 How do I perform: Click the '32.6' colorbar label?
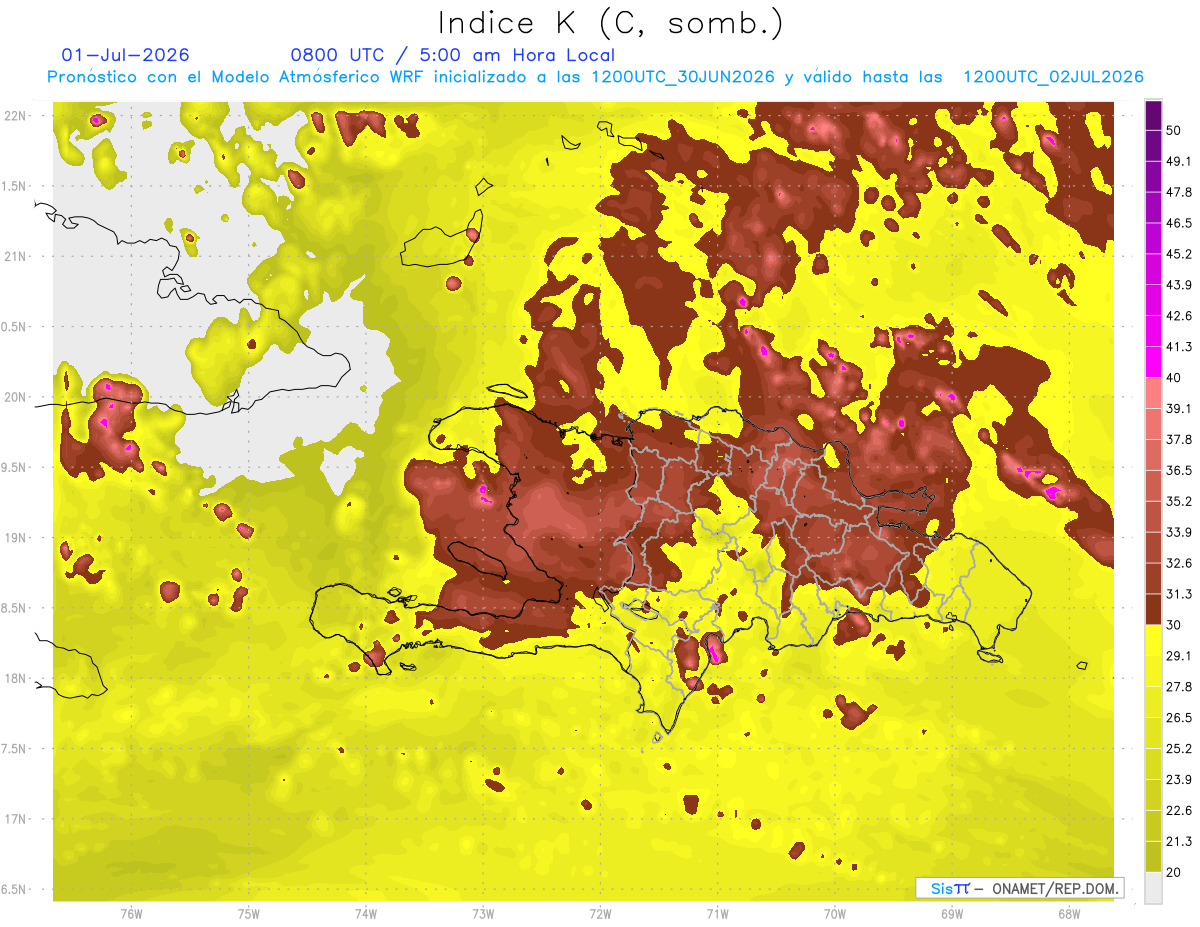click(1179, 563)
